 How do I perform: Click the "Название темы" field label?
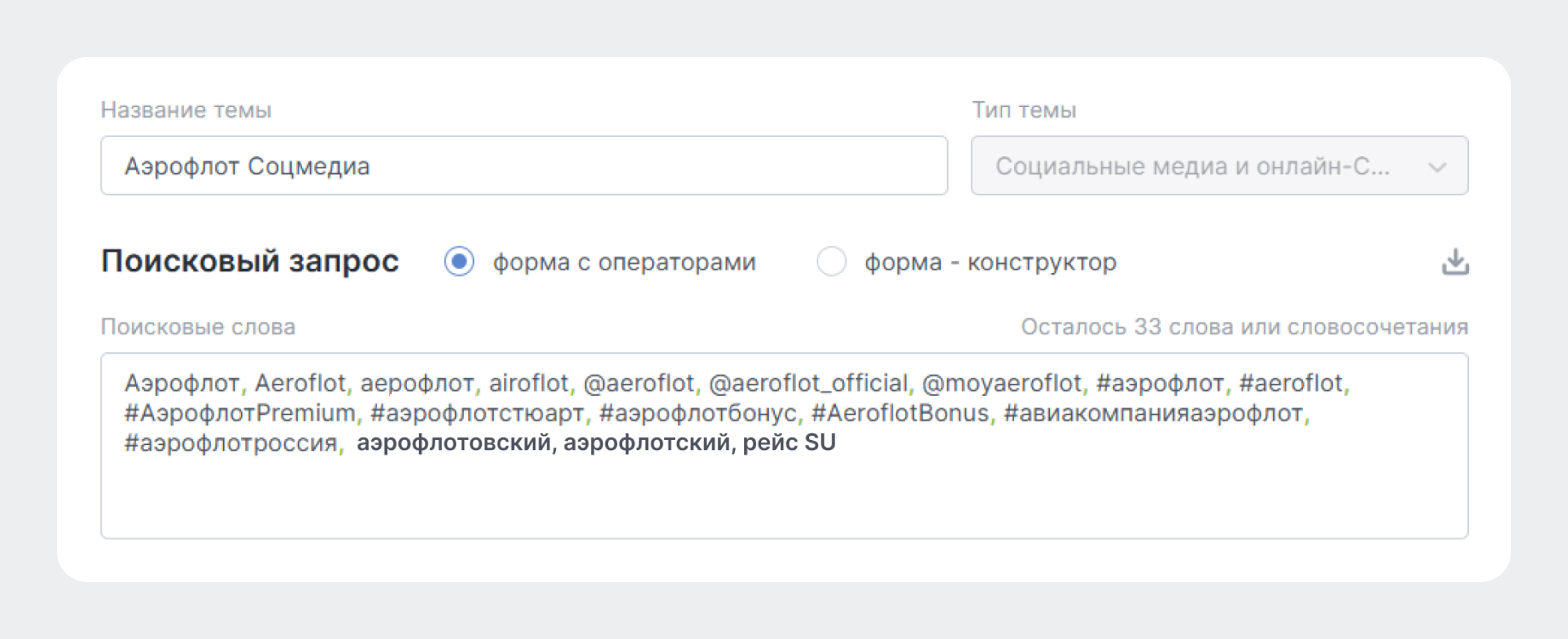coord(186,110)
